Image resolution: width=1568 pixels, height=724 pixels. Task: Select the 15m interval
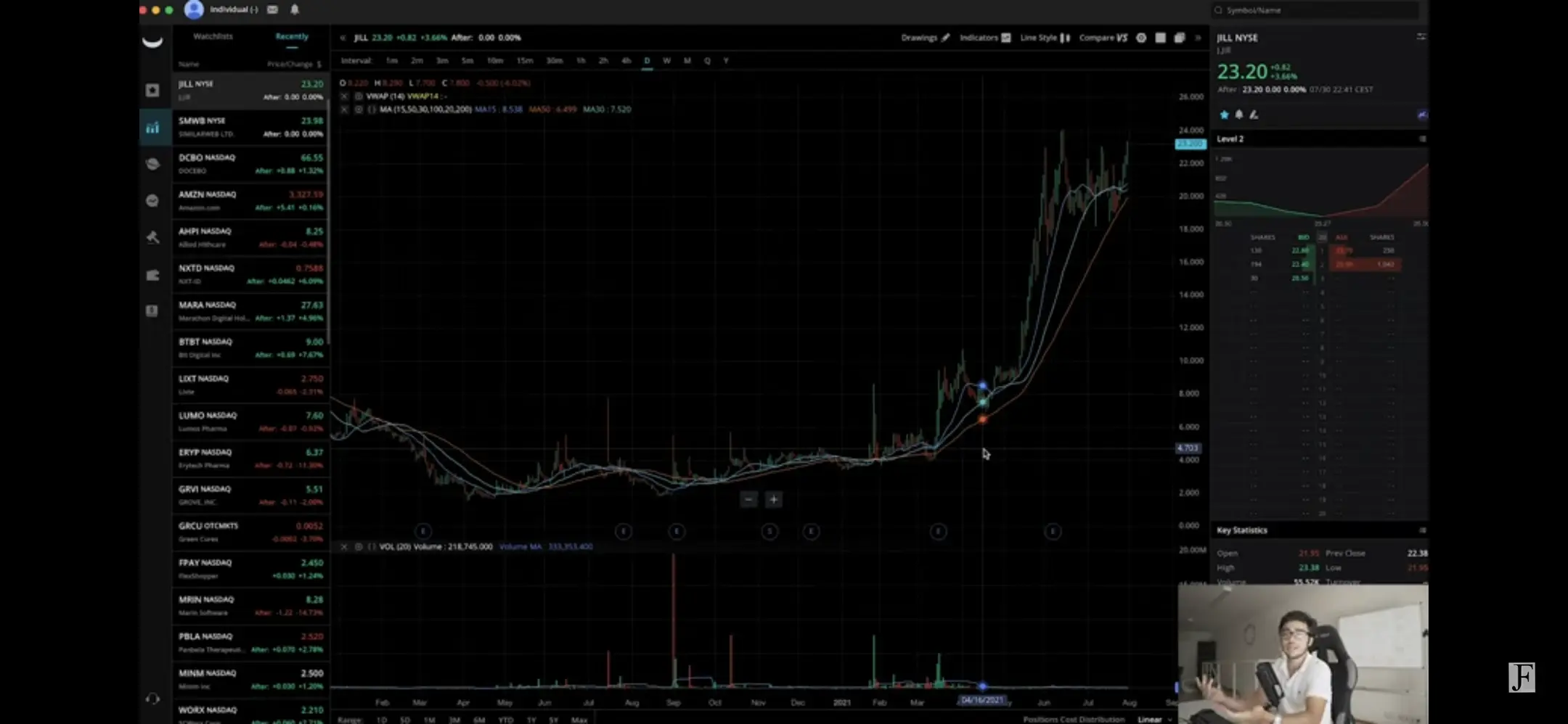525,61
